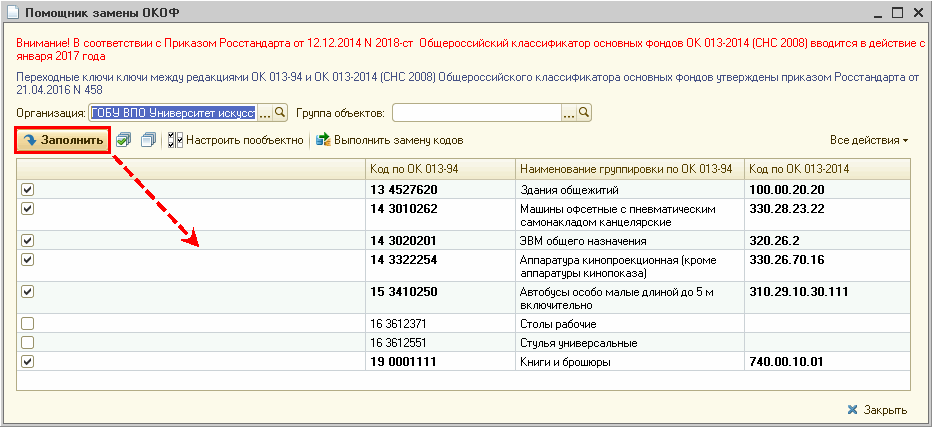This screenshot has width=932, height=427.
Task: Focus the Группа объектов input field
Action: (477, 112)
